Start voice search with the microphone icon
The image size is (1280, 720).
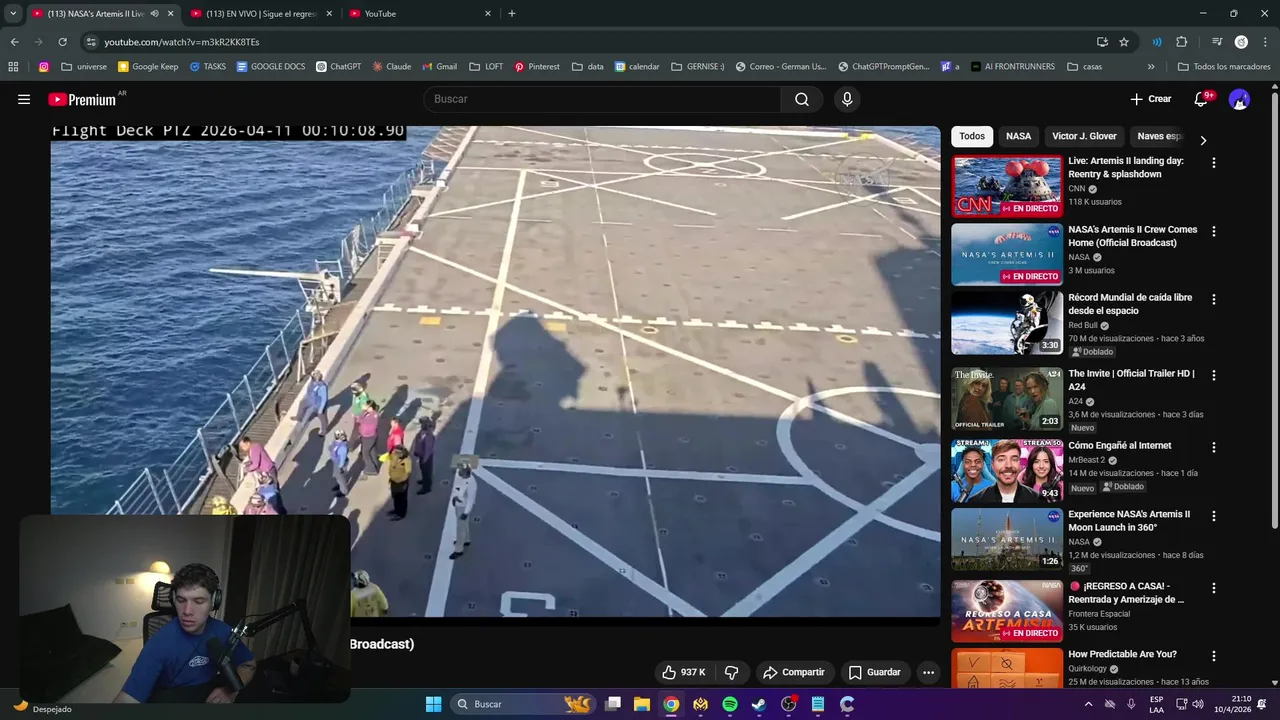[847, 99]
